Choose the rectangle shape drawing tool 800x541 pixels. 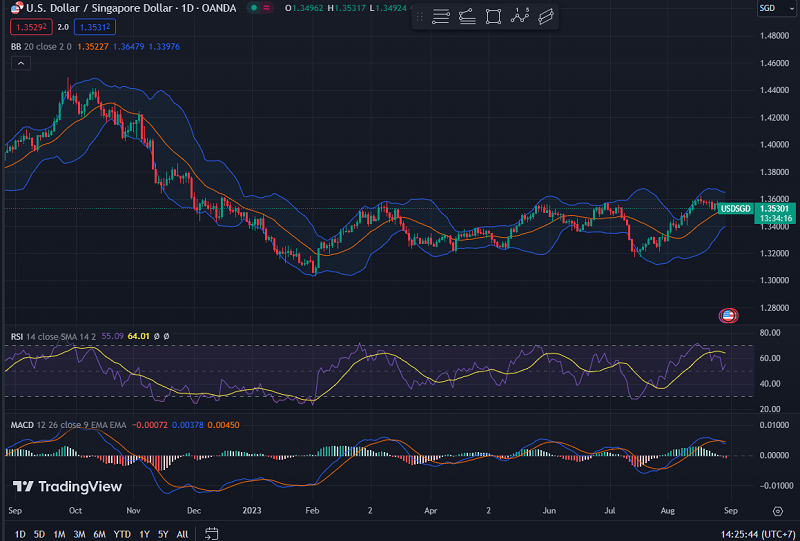click(494, 17)
